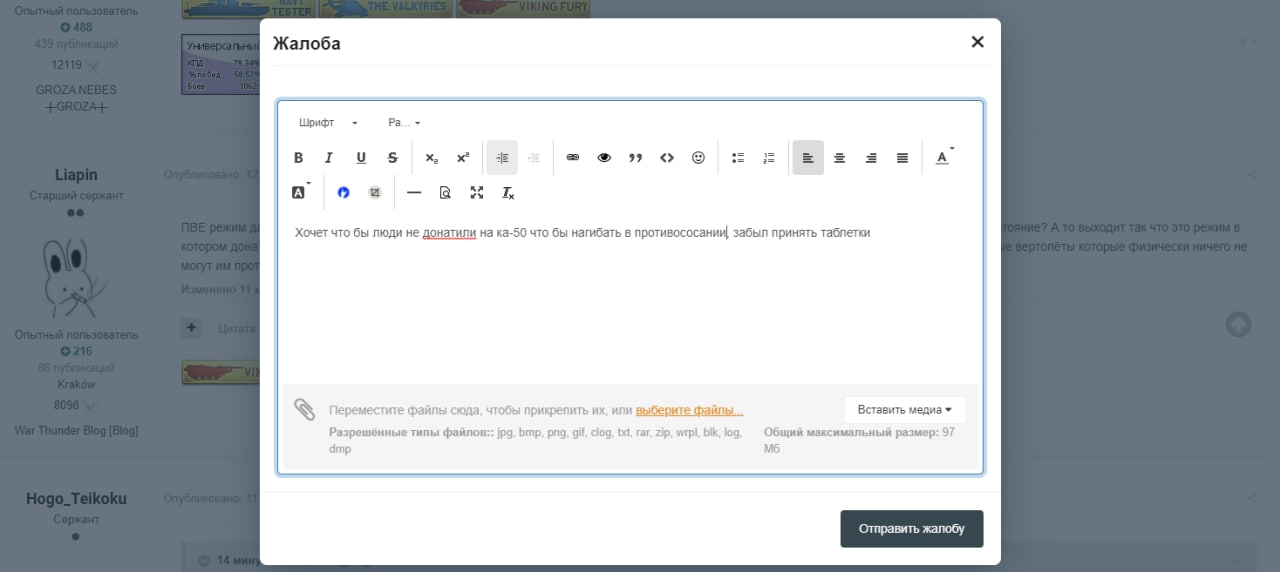Apply subscript formatting

click(x=431, y=158)
